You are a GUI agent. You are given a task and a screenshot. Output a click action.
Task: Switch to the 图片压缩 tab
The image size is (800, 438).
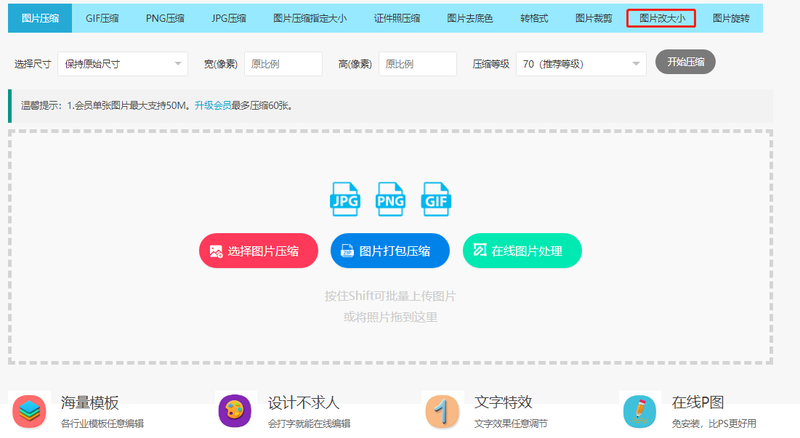[x=40, y=18]
